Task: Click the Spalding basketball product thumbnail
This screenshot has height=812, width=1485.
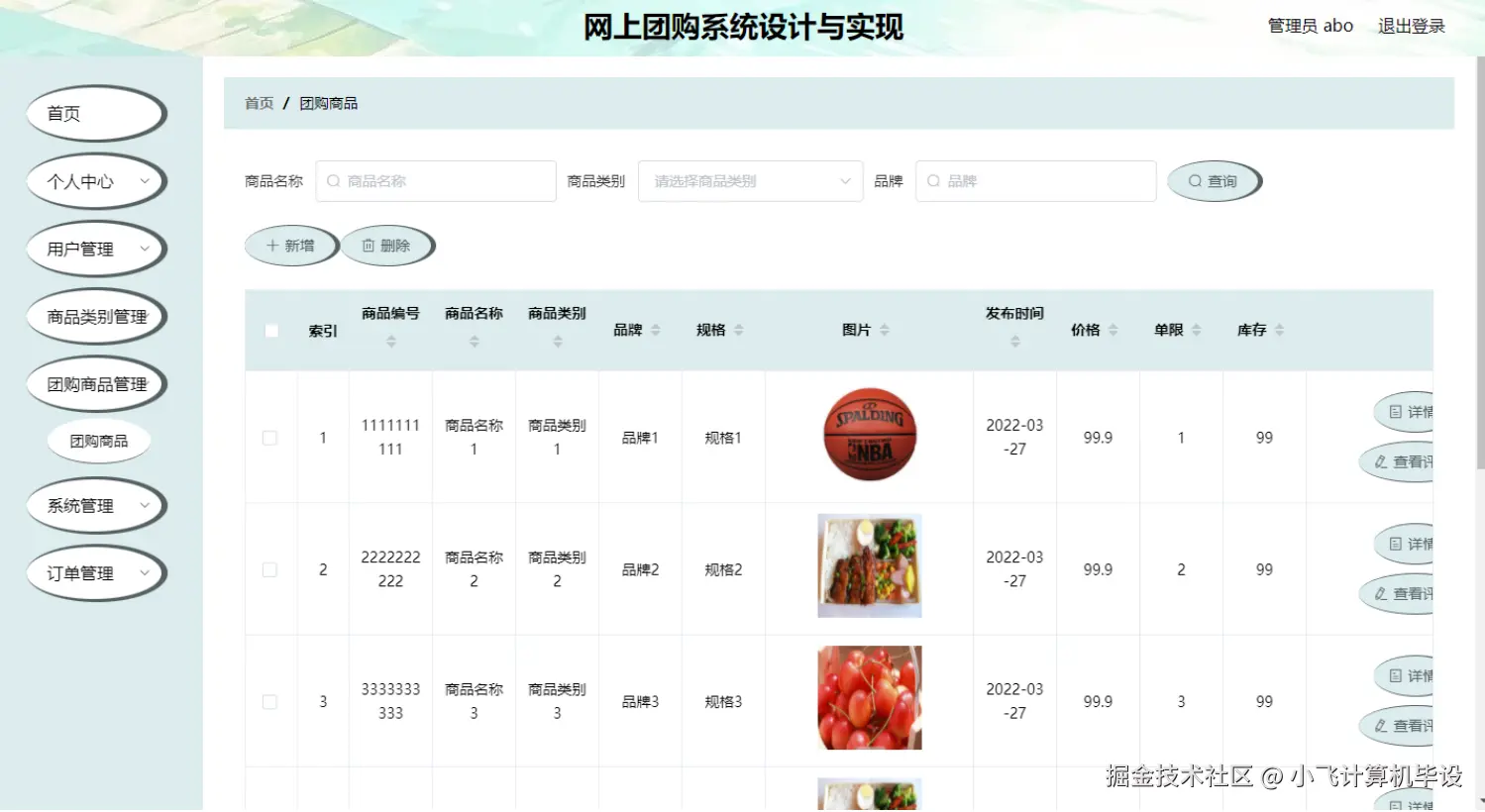Action: (x=870, y=435)
